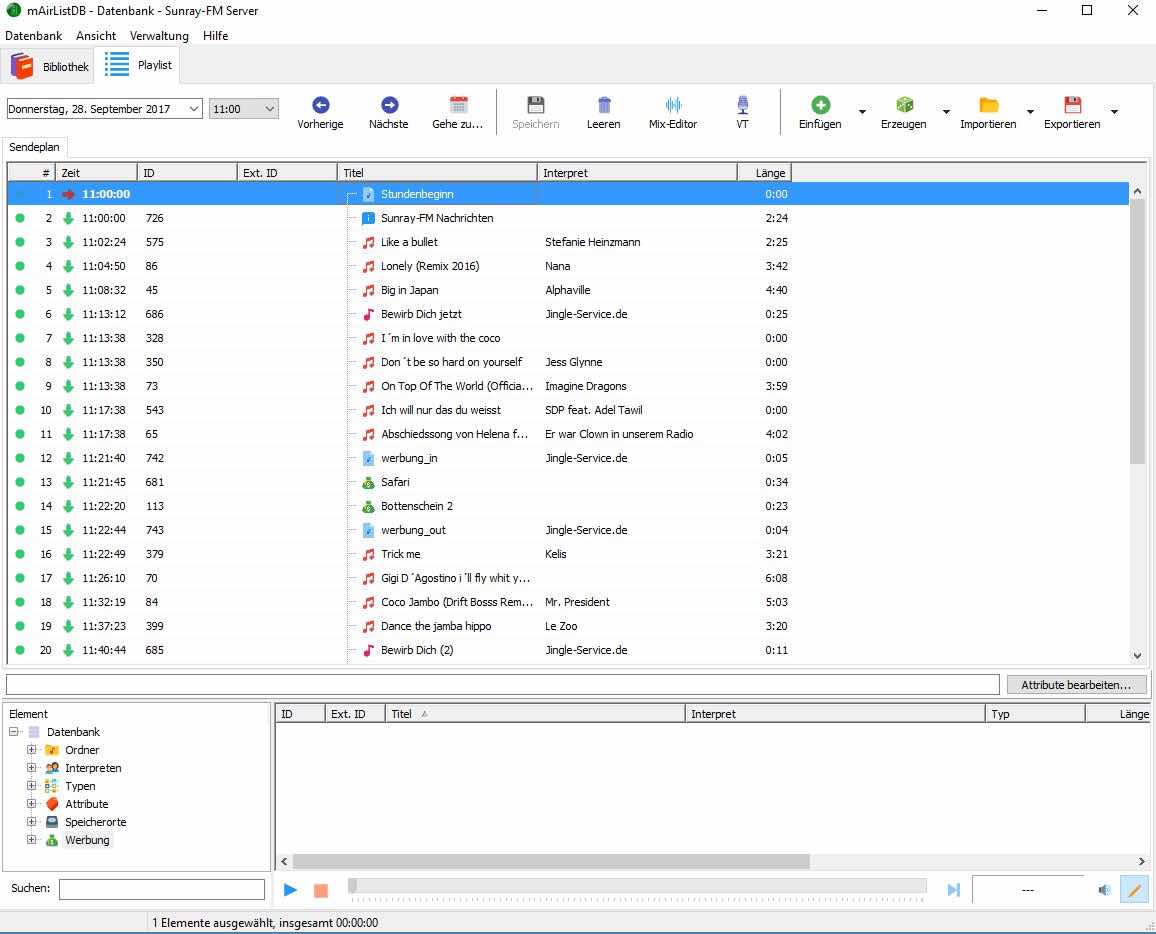Sort playlist by Interpret column header
Image resolution: width=1156 pixels, height=934 pixels.
(x=636, y=173)
